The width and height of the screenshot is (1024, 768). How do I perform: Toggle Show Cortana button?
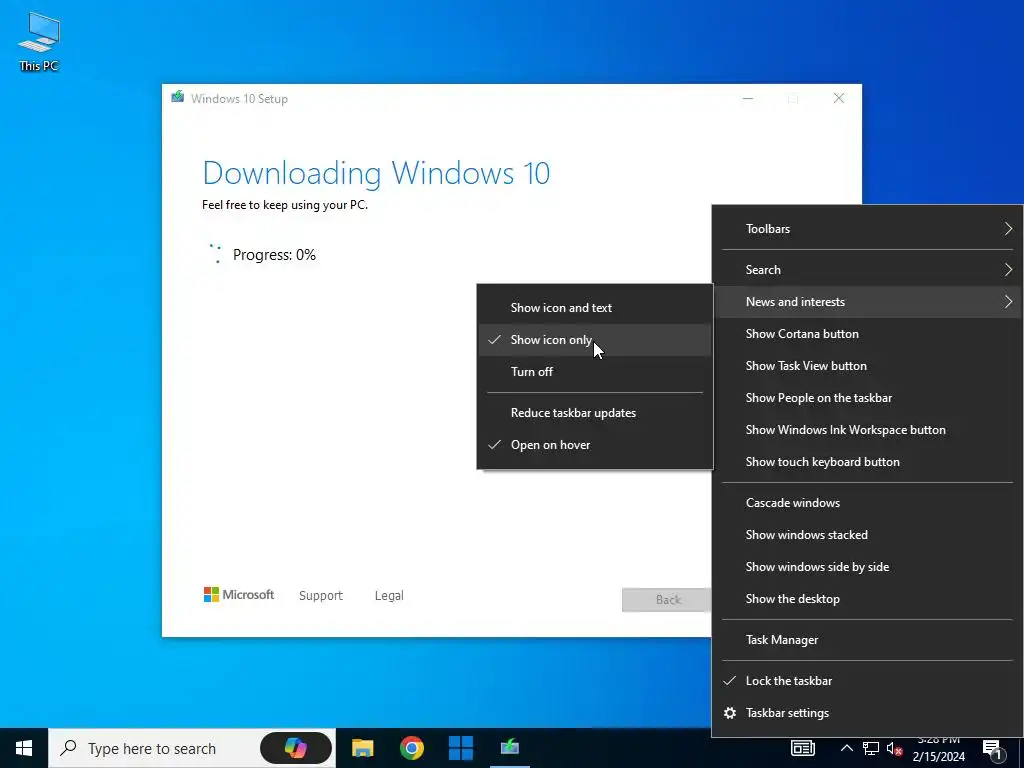pos(867,334)
